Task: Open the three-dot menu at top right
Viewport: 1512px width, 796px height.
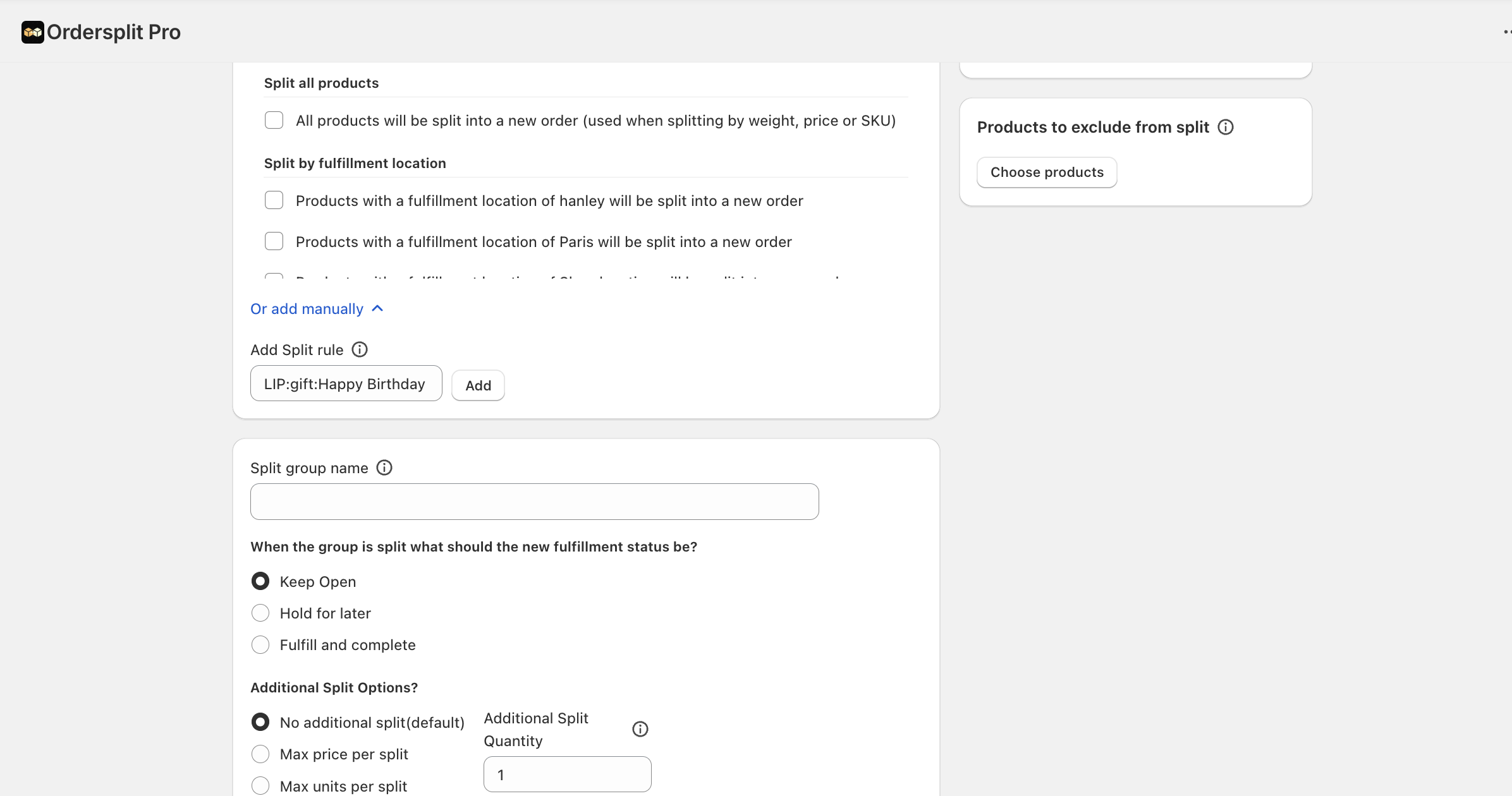Action: [1507, 32]
